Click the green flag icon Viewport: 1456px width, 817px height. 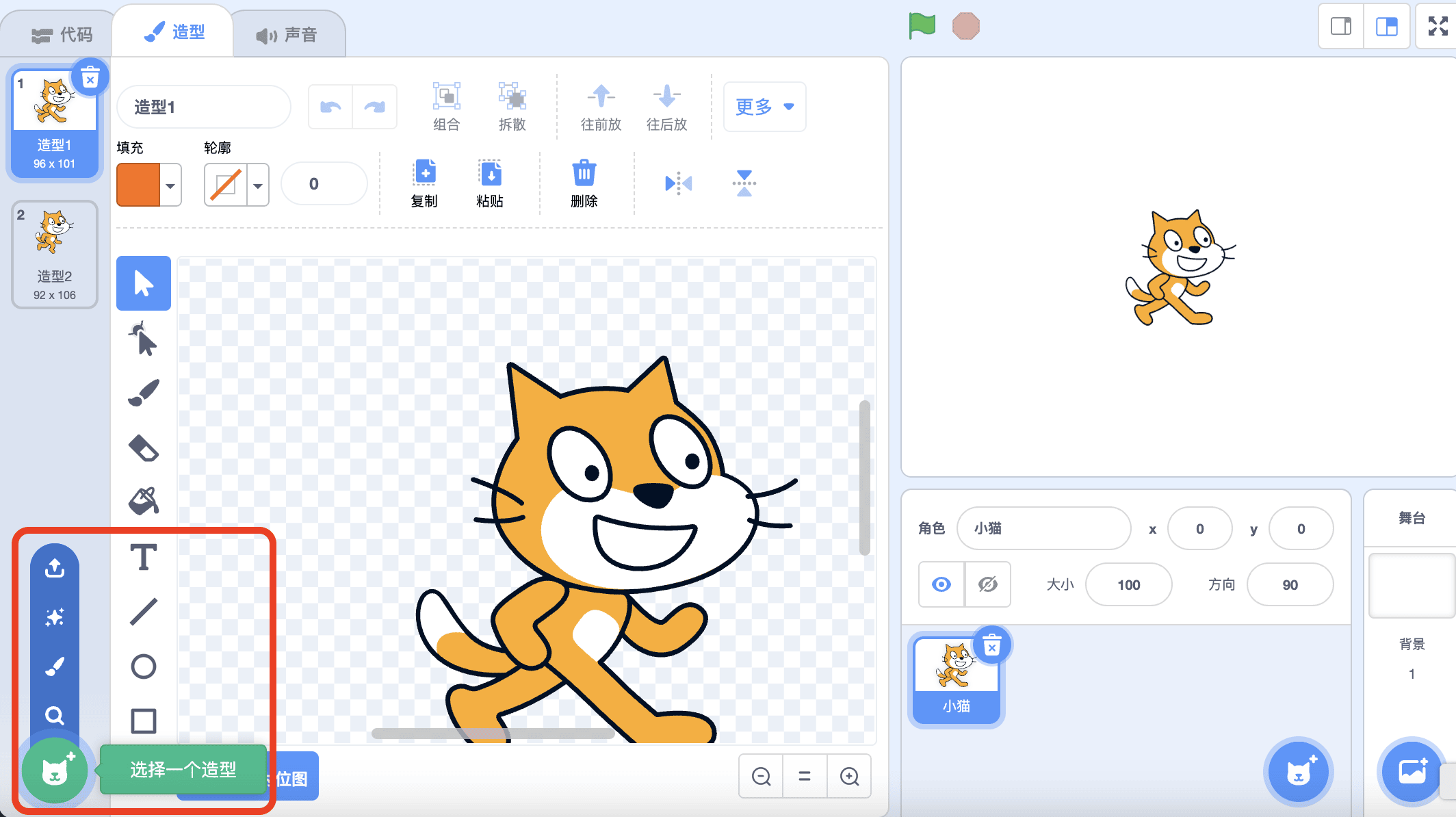click(922, 27)
